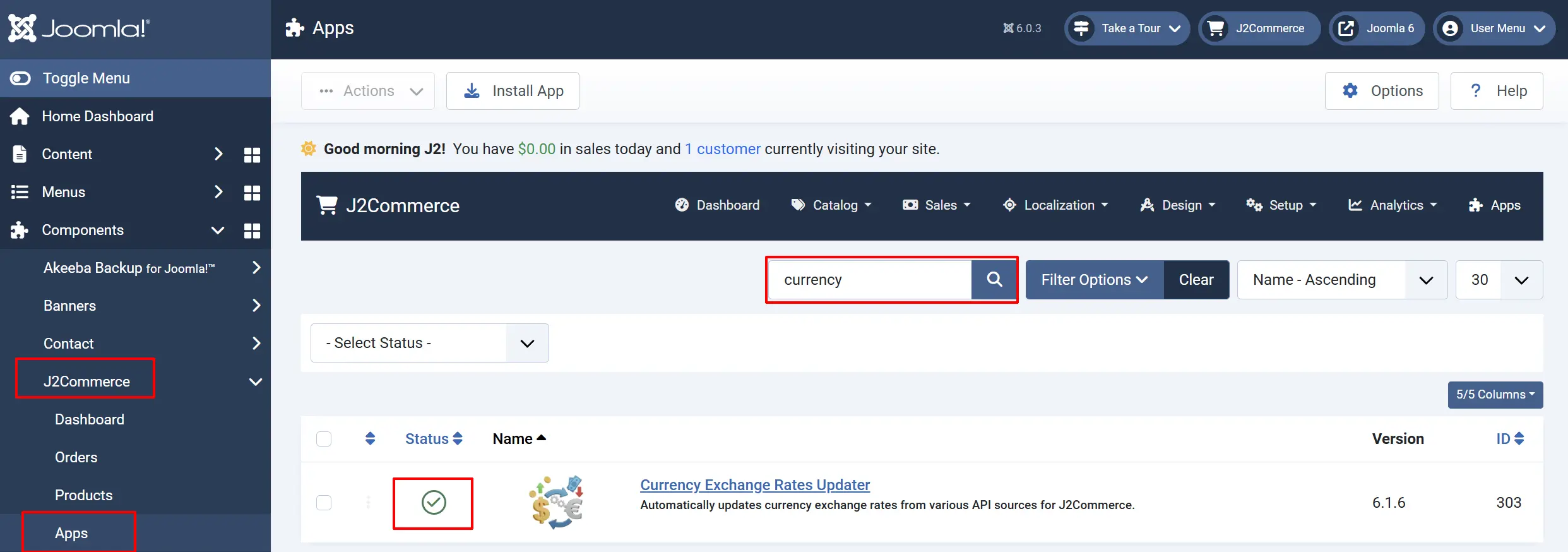Click the Joomla! logo

[x=79, y=28]
